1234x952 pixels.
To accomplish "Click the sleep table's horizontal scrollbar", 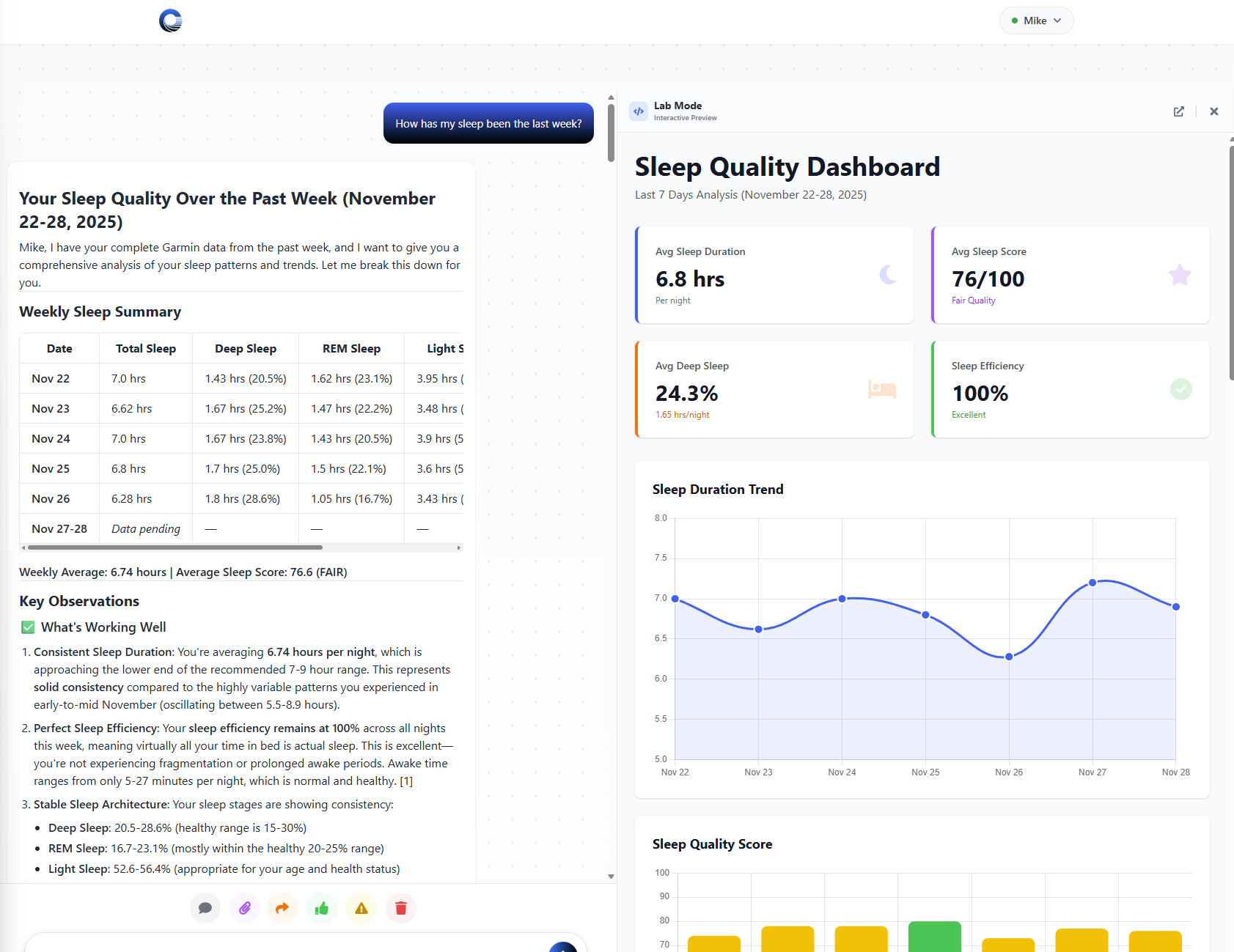I will point(175,547).
